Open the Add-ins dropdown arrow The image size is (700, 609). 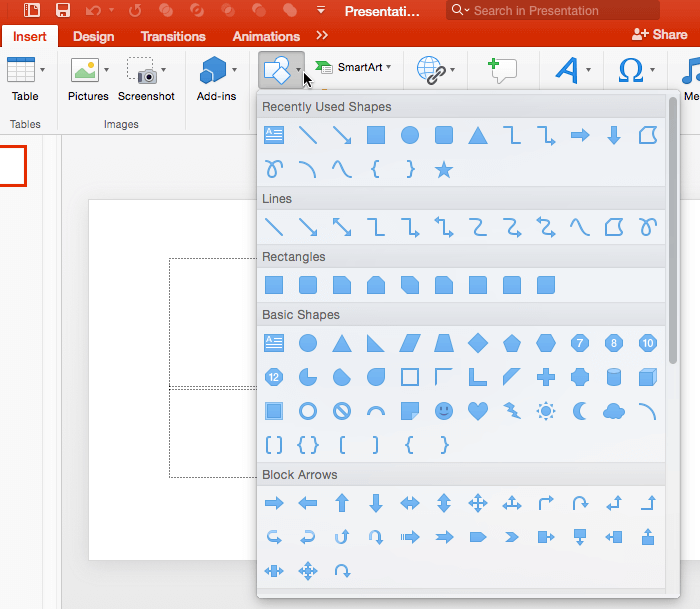coord(234,71)
